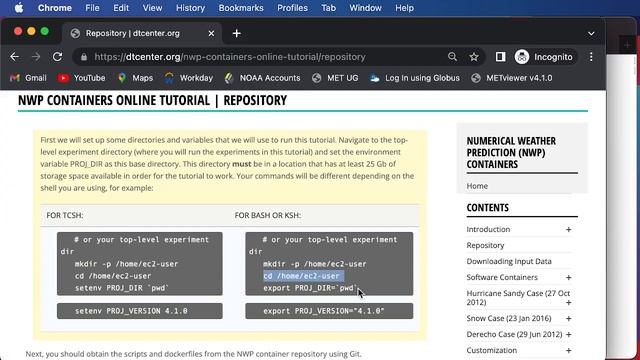Open the YouTube bookmark
The height and width of the screenshot is (360, 640).
[x=81, y=78]
